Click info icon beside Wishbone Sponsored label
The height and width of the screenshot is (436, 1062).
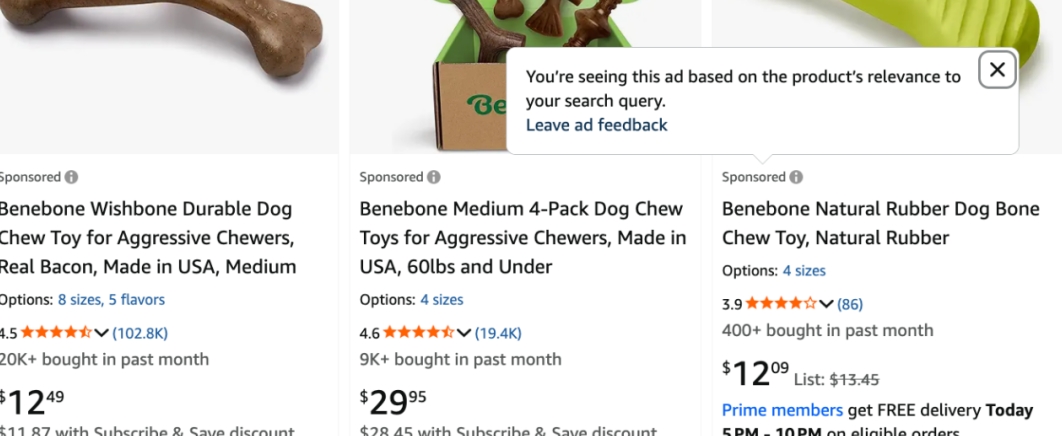tap(71, 177)
